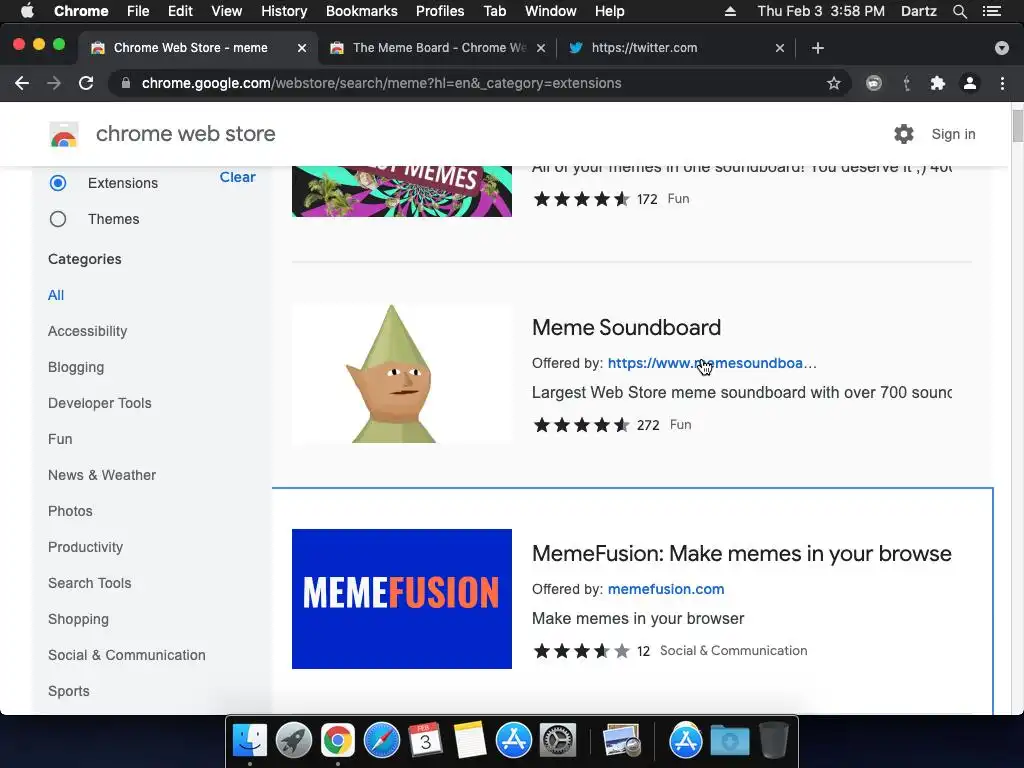Image resolution: width=1024 pixels, height=768 pixels.
Task: Reload the Chrome Web Store page
Action: 86,83
